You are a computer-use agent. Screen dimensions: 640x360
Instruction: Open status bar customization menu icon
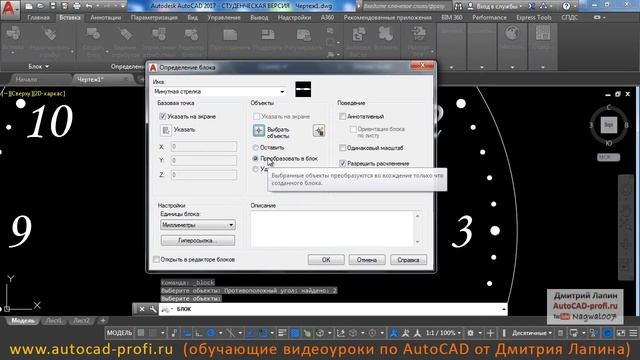pyautogui.click(x=633, y=333)
